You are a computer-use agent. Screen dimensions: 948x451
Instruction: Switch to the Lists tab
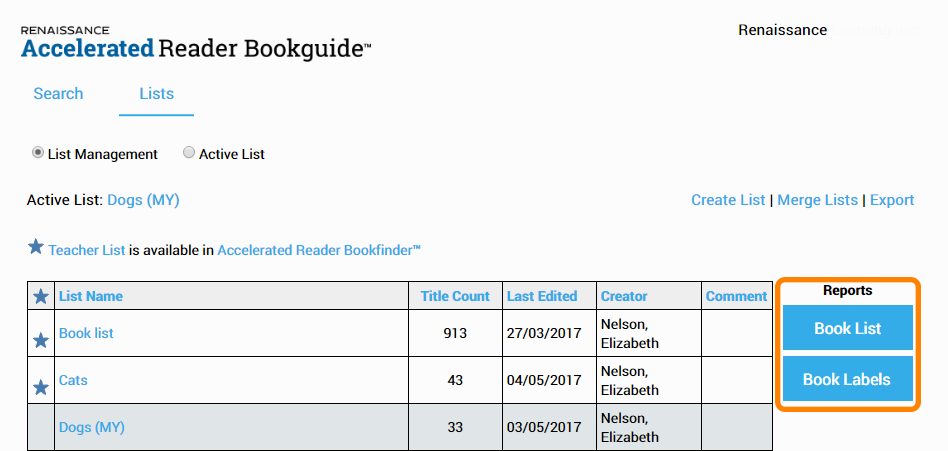point(157,94)
